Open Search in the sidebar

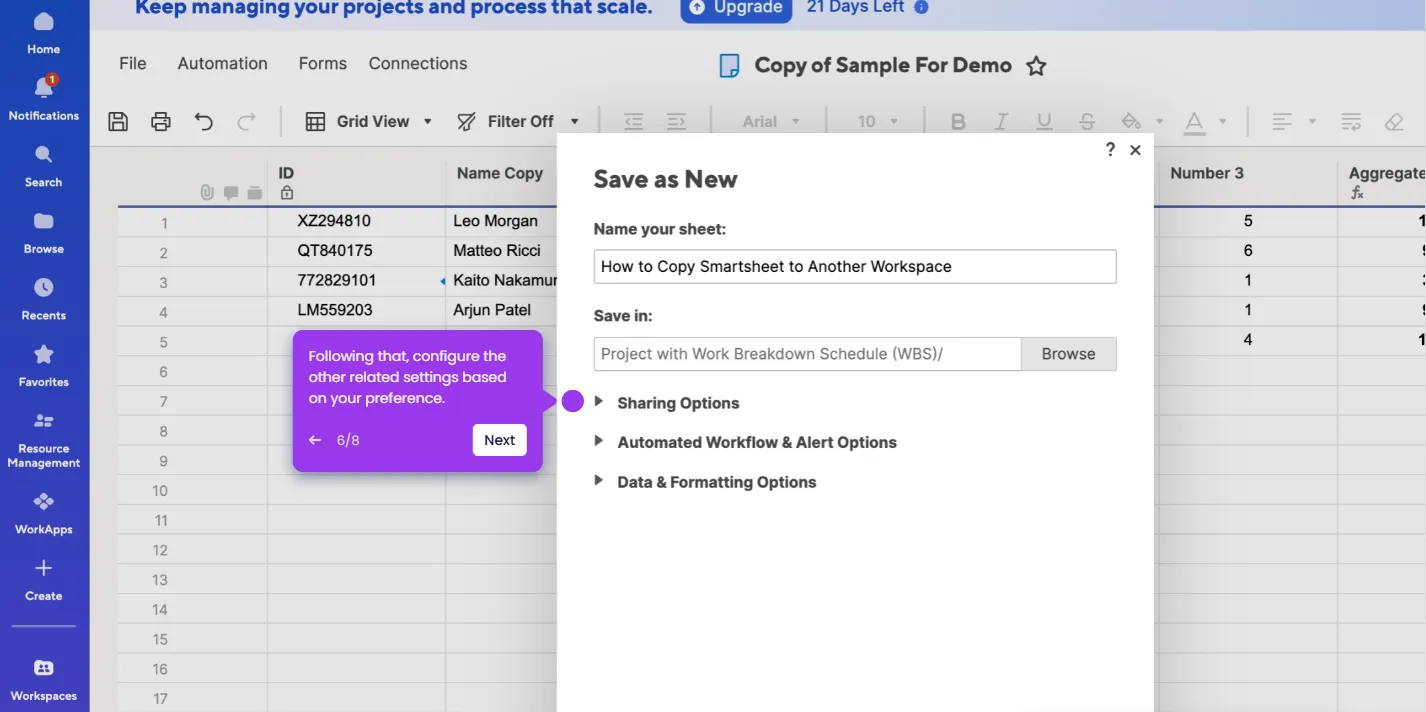point(43,166)
